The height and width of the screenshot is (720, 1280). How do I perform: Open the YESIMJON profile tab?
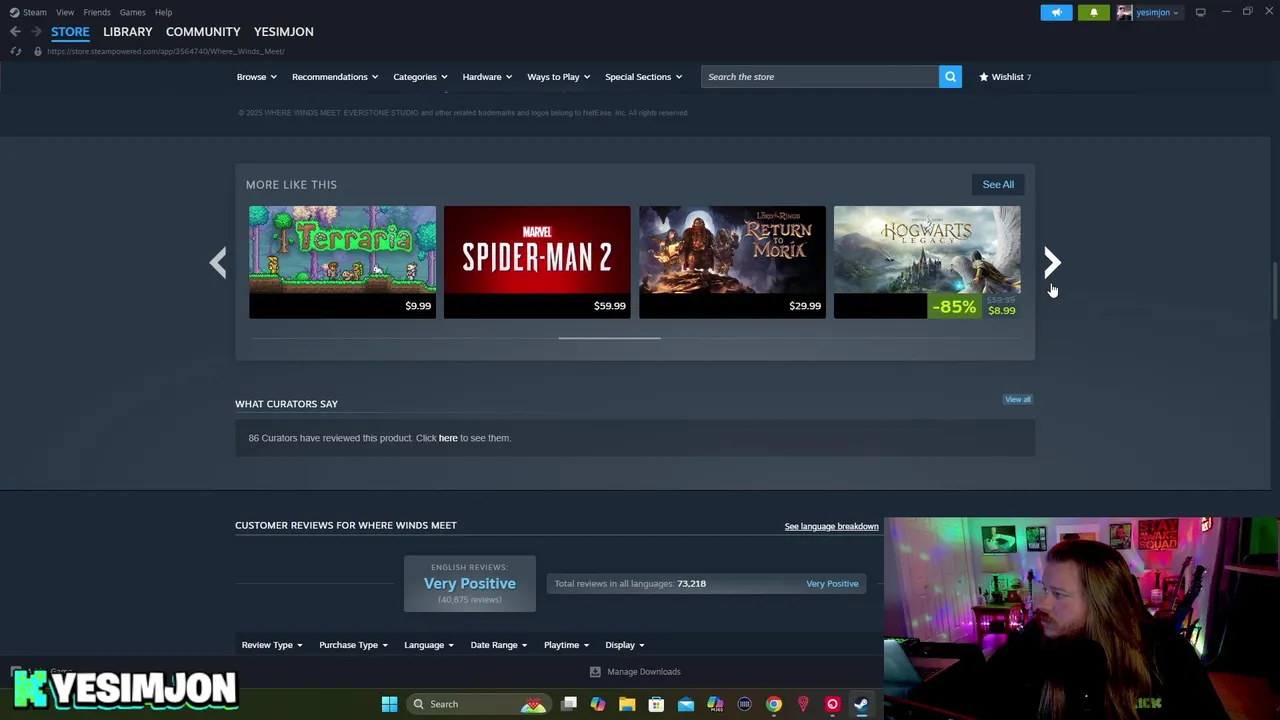pos(284,32)
